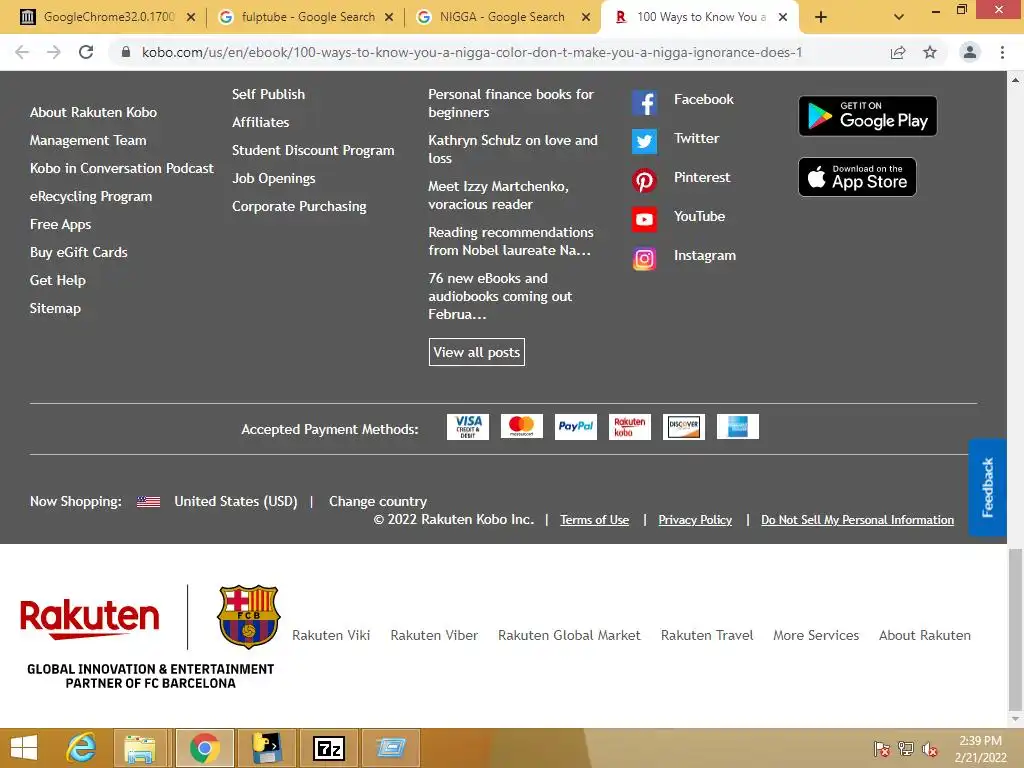The width and height of the screenshot is (1024, 768).
Task: Open Kobo in Conversation Podcast link
Action: (x=121, y=168)
